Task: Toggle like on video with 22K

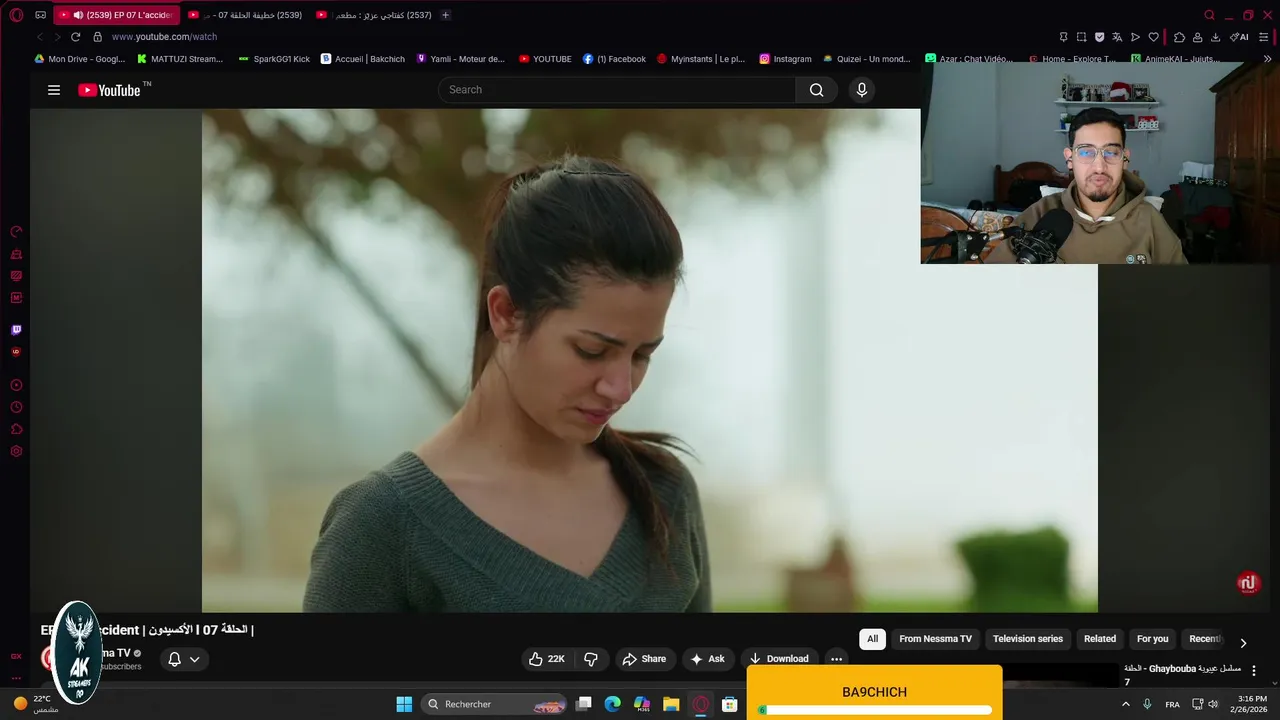Action: coord(547,659)
